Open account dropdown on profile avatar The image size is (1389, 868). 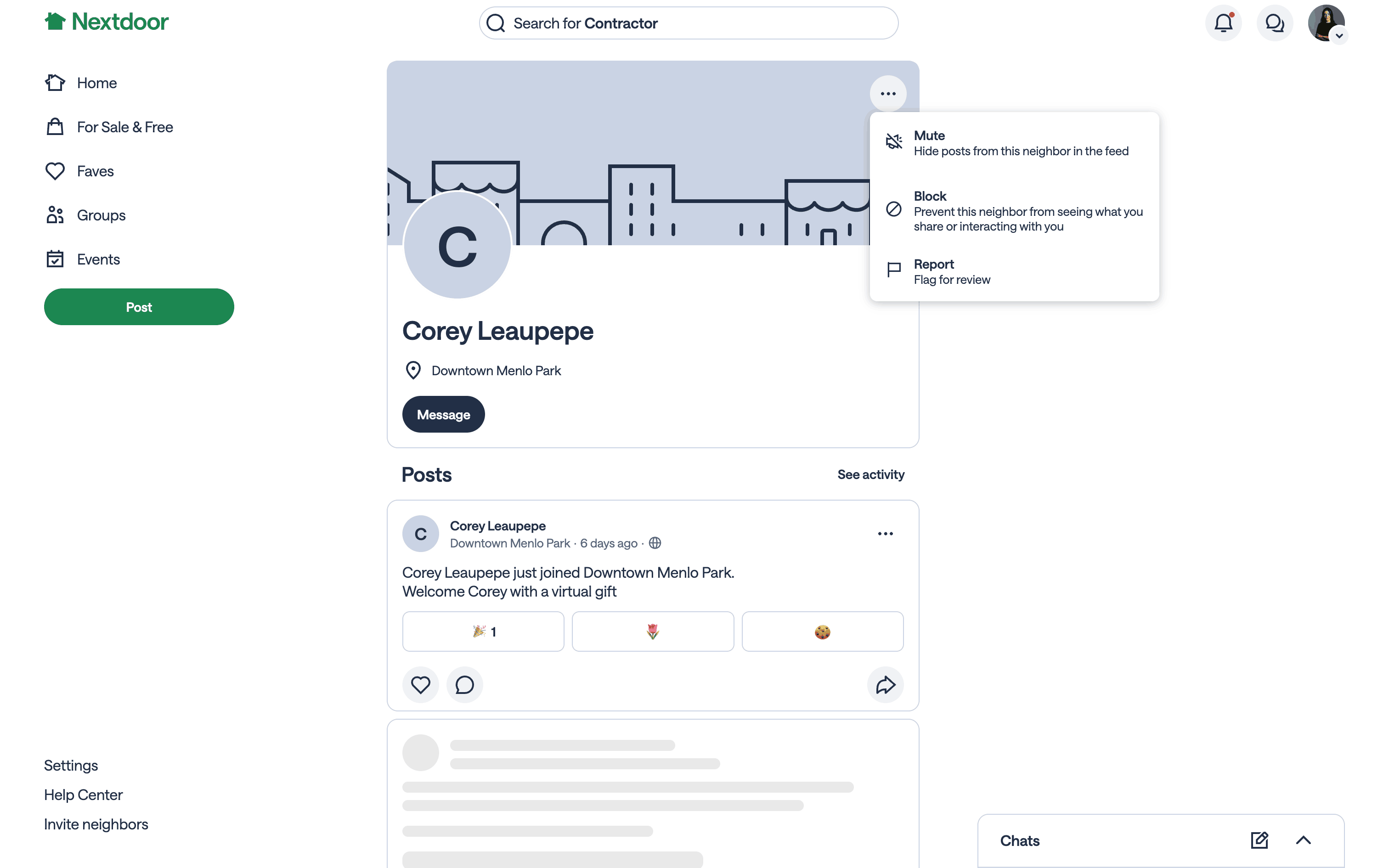[x=1338, y=36]
